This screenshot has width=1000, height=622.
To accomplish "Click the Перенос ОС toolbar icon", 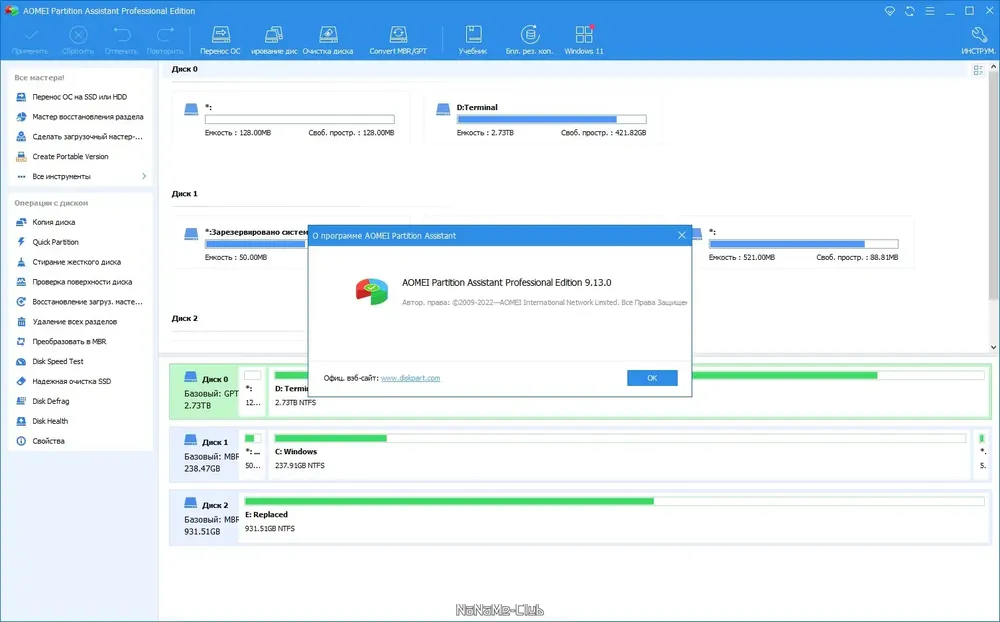I will [x=220, y=40].
